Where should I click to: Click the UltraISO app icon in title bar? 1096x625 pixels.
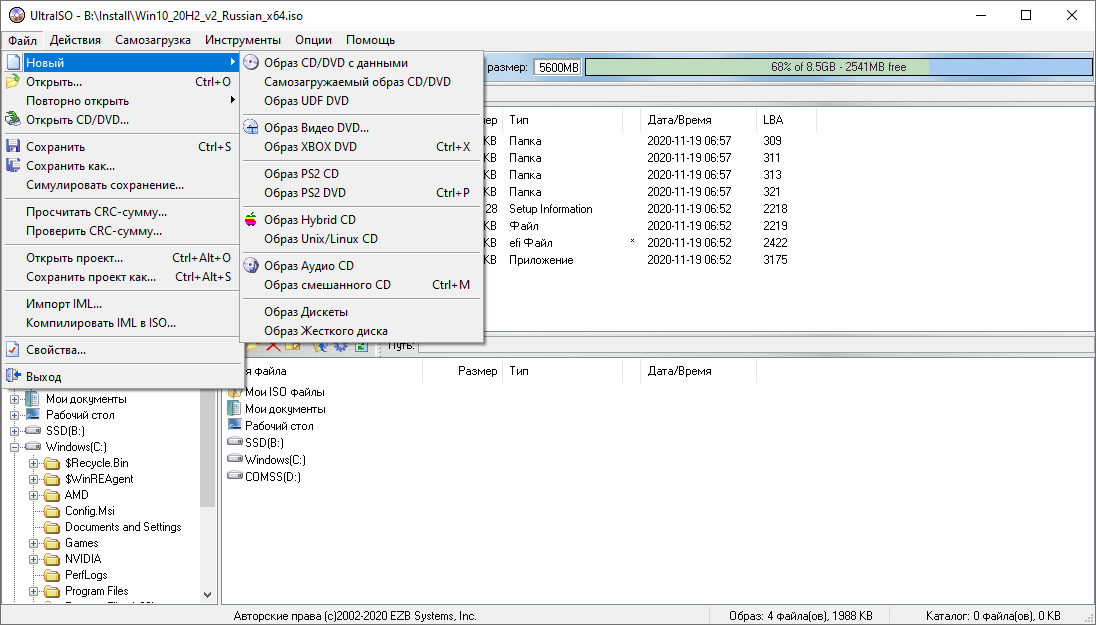click(x=17, y=15)
